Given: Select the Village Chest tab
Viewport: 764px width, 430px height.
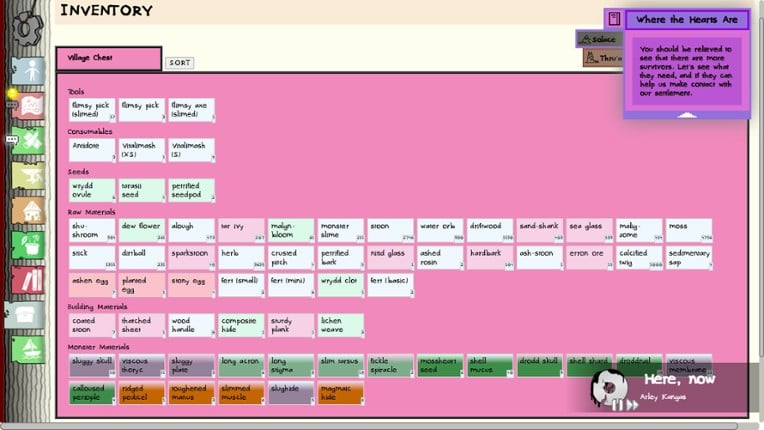Looking at the screenshot, I should coord(108,59).
